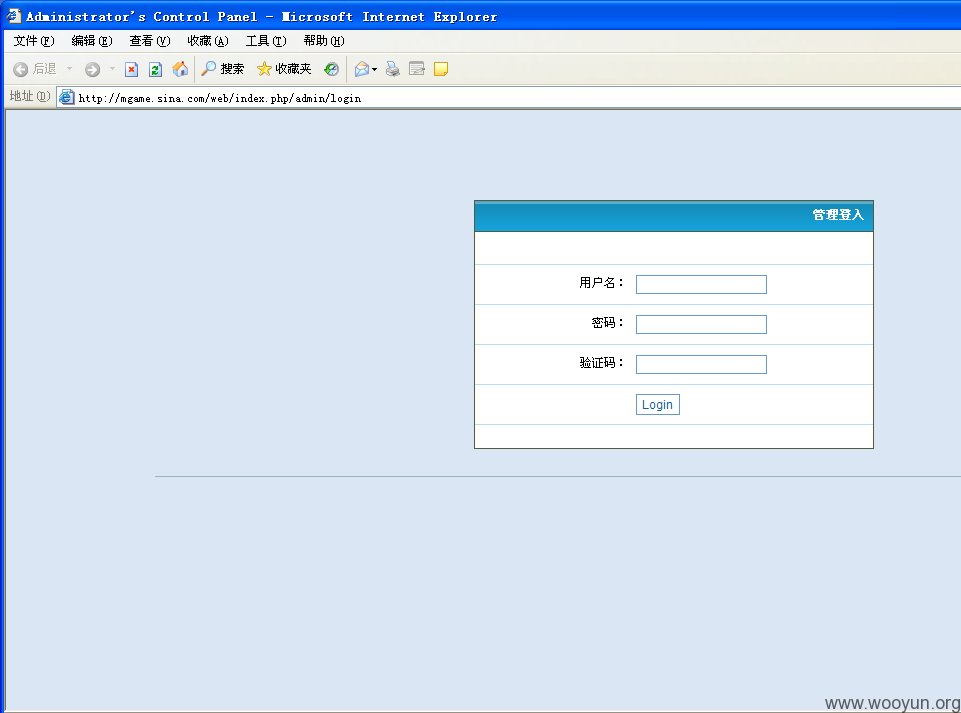The height and width of the screenshot is (713, 961).
Task: Click the IE page icon in address bar
Action: [x=67, y=97]
